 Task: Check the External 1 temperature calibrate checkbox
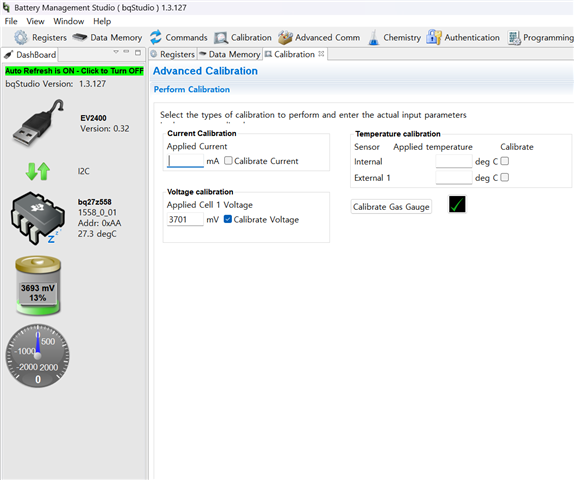(504, 178)
